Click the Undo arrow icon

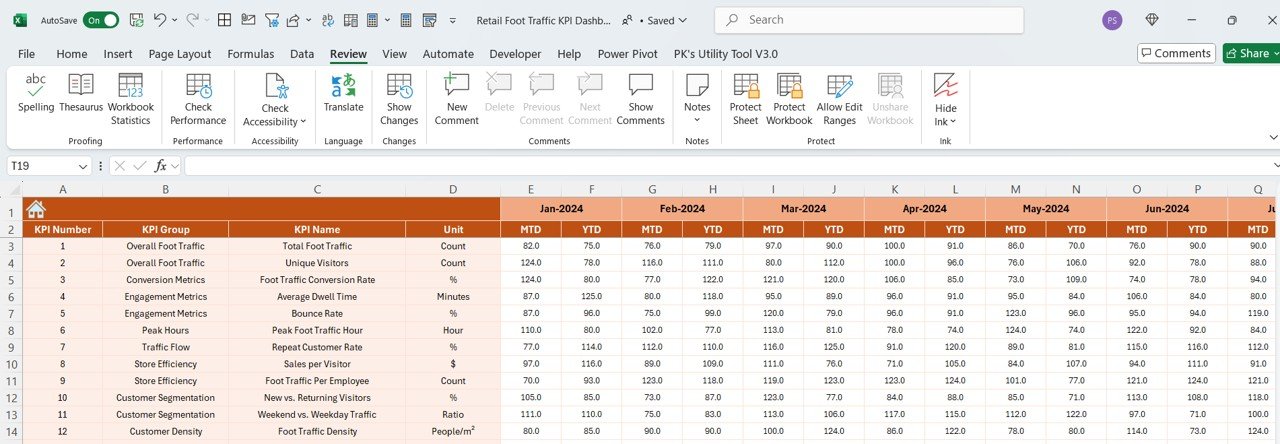[x=161, y=20]
